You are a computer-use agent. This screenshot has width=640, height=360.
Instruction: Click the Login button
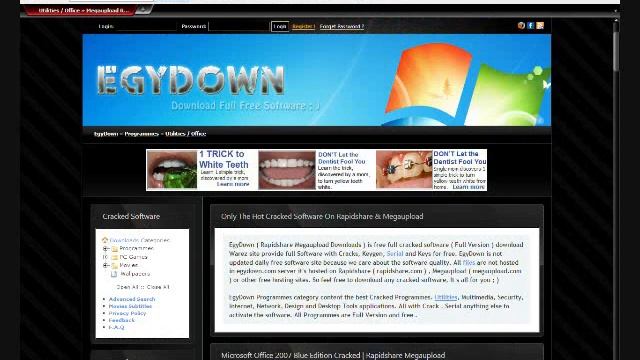[280, 26]
